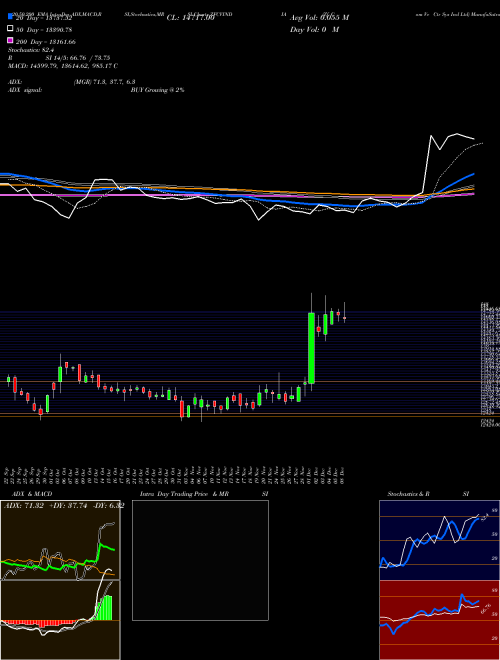Screen dimensions: 500x660
Task: Click the 'BUY Growing @ 2%' signal text
Action: [x=157, y=90]
